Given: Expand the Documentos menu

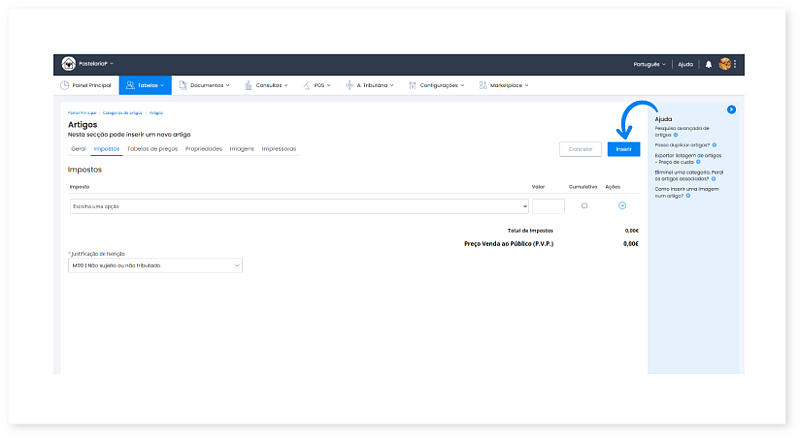Looking at the screenshot, I should (204, 85).
